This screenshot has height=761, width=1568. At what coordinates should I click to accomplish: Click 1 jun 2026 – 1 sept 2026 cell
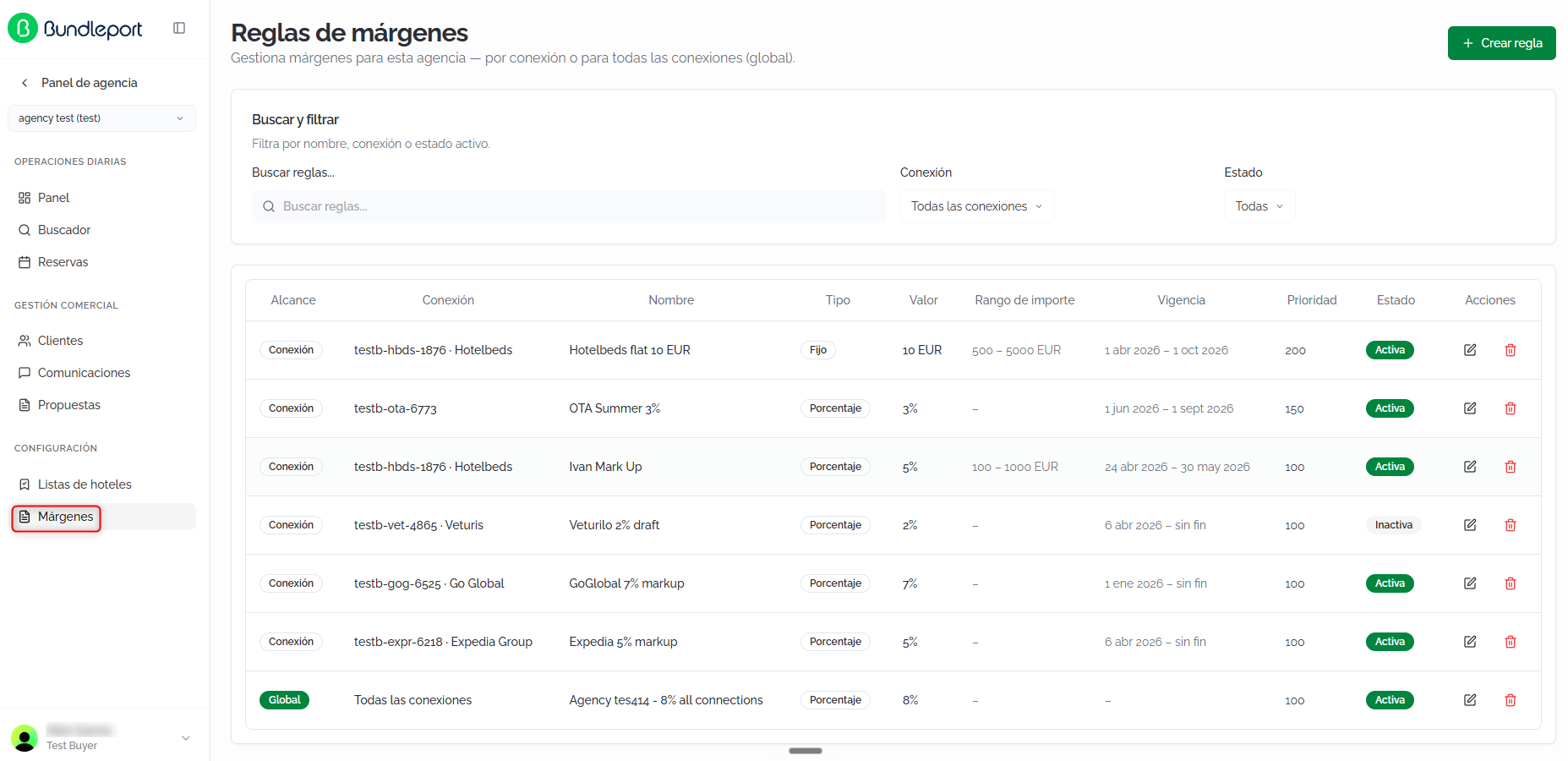(x=1169, y=408)
